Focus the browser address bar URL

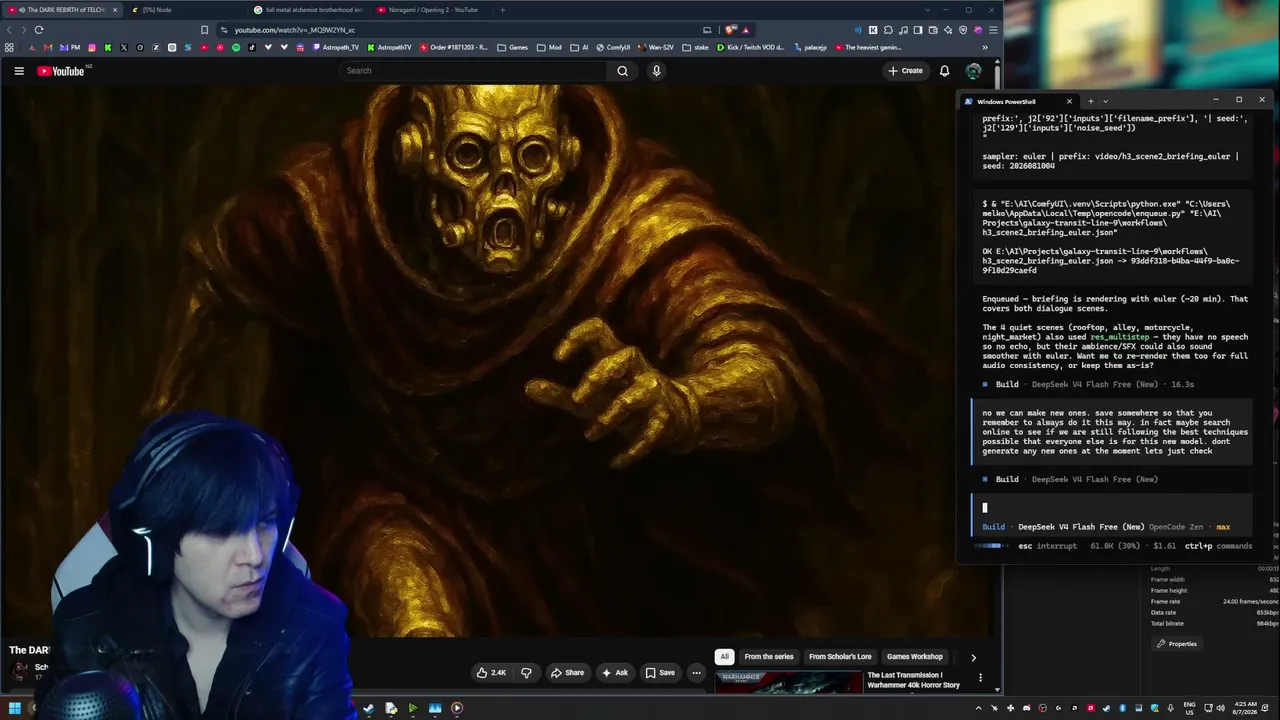[294, 30]
